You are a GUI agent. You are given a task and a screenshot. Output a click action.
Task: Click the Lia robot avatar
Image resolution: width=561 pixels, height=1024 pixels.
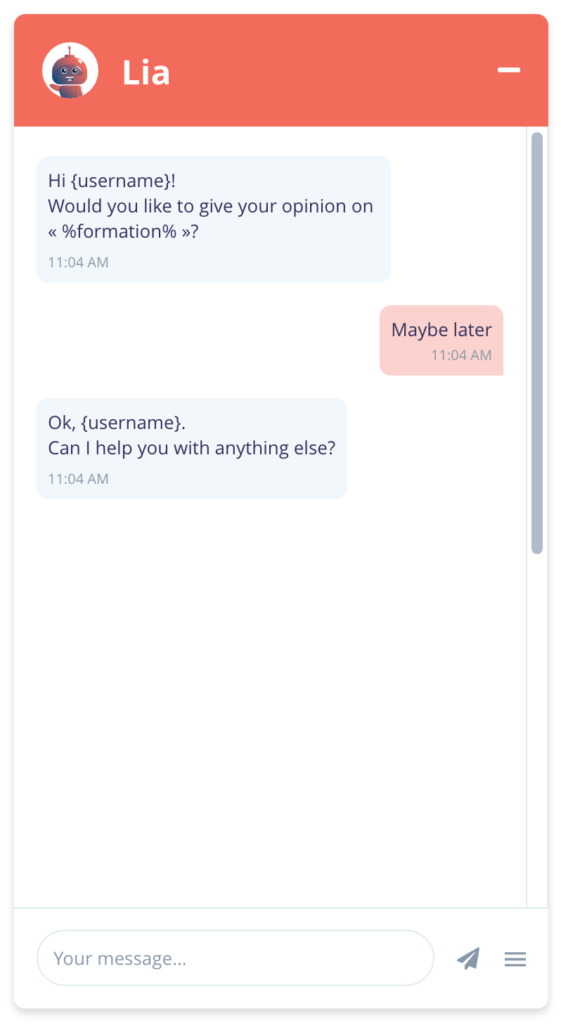click(x=70, y=71)
